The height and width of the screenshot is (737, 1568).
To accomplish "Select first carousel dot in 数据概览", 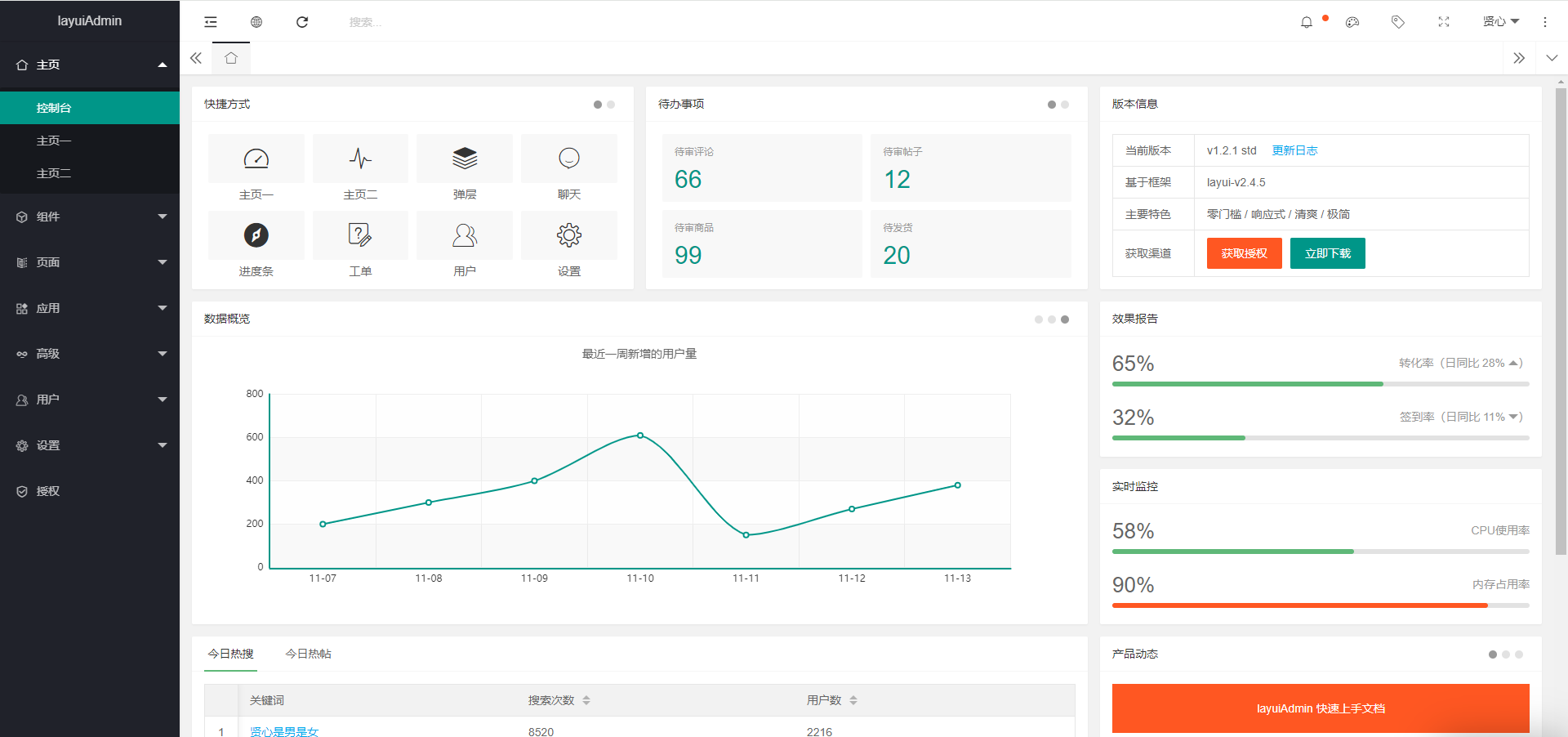I will click(1039, 319).
